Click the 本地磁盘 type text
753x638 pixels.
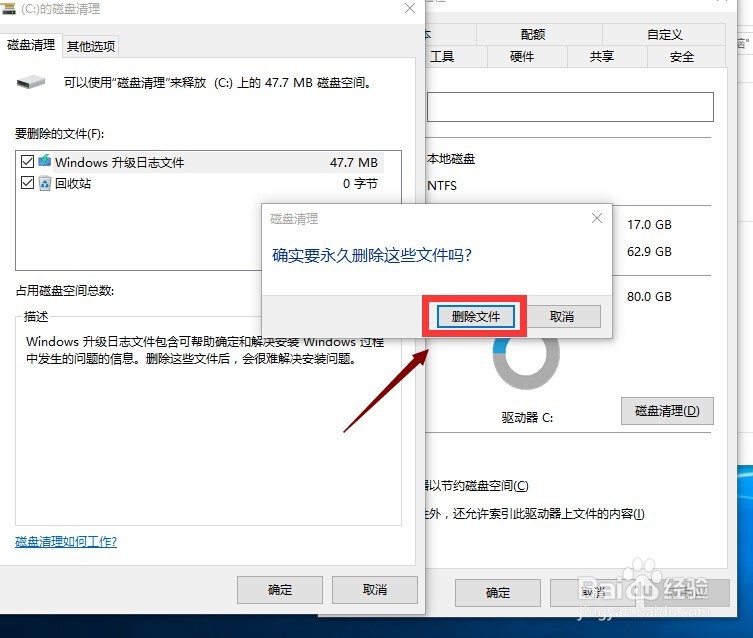pos(451,159)
